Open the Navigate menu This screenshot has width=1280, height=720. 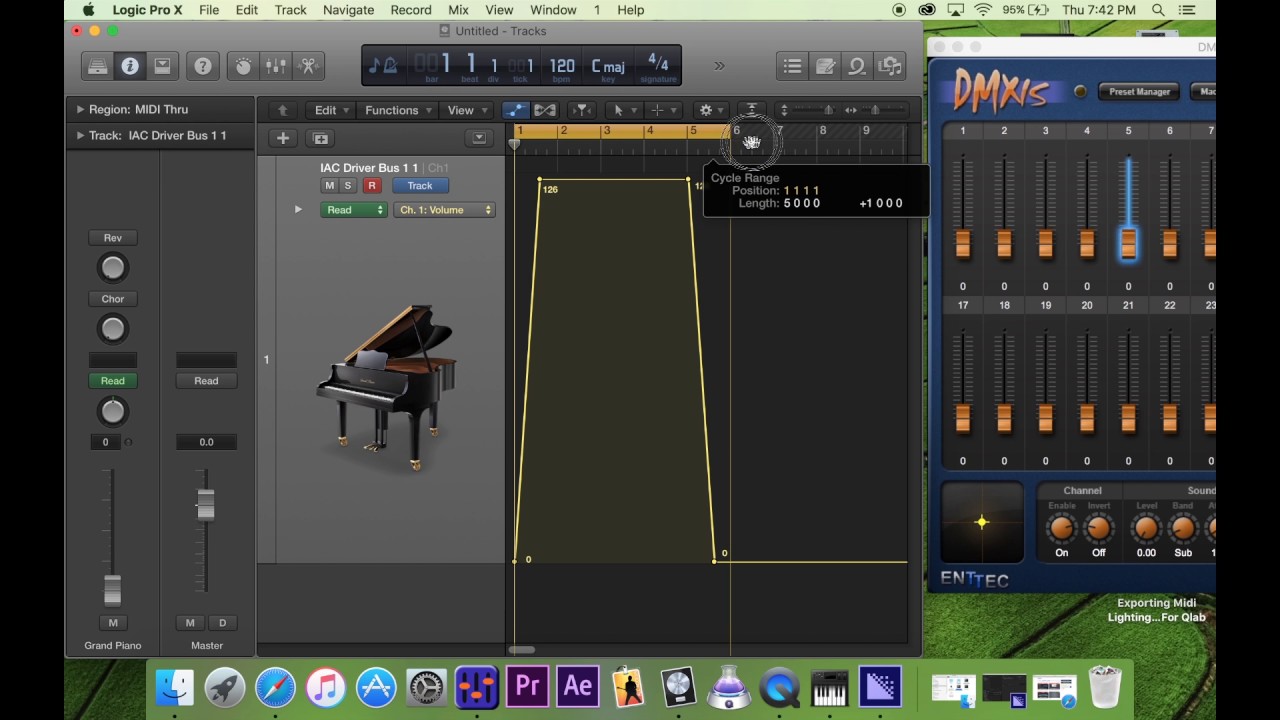point(348,10)
